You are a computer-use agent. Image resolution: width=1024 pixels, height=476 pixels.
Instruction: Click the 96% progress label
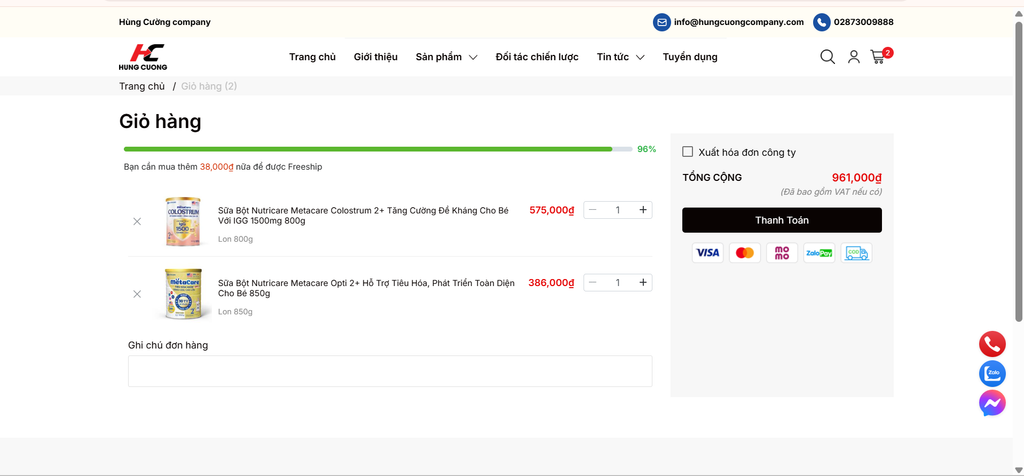pyautogui.click(x=647, y=149)
